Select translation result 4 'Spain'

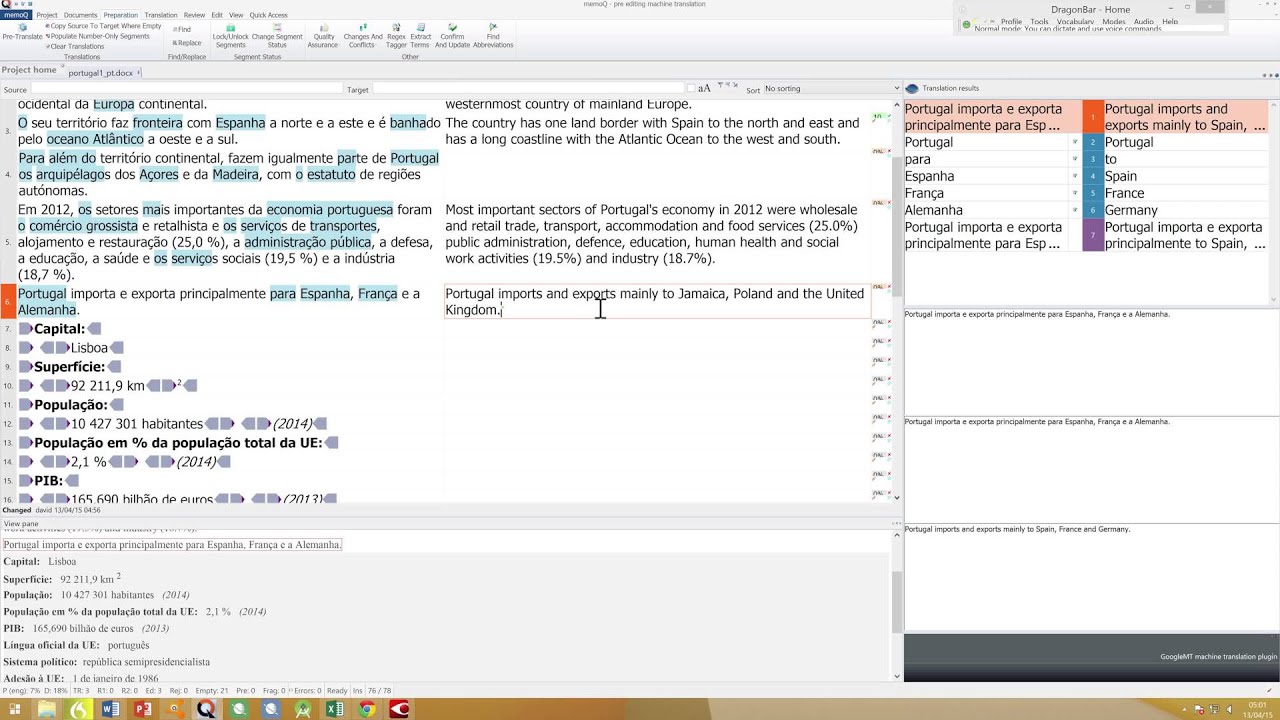point(1086,176)
